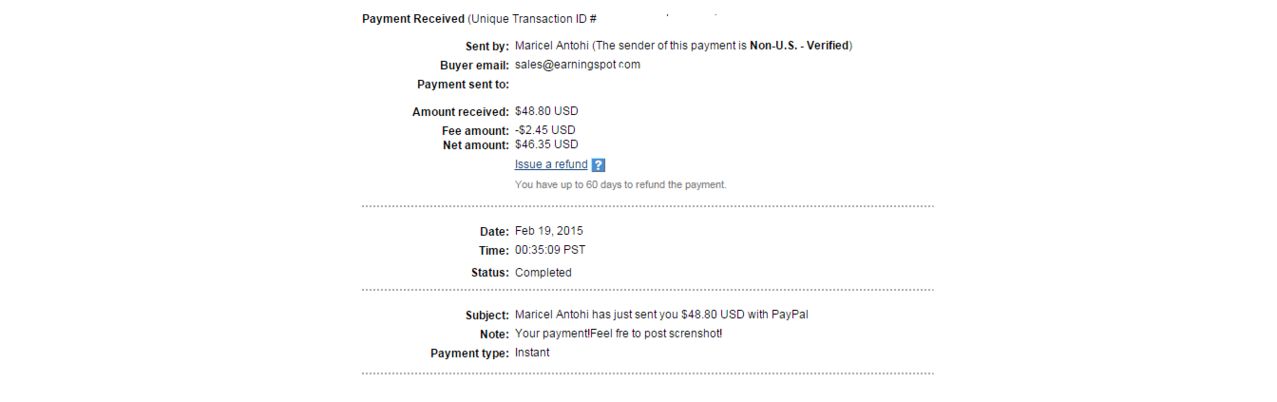Open the Issue a refund link
This screenshot has width=1277, height=402.
pos(551,164)
